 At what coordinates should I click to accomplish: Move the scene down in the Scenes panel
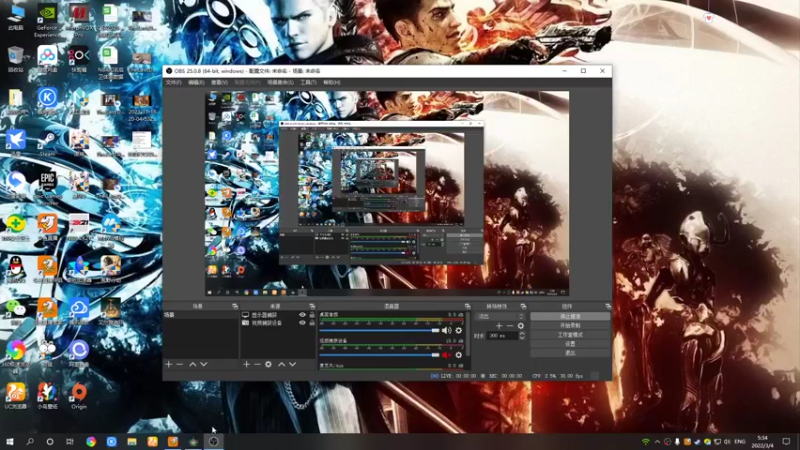point(204,364)
